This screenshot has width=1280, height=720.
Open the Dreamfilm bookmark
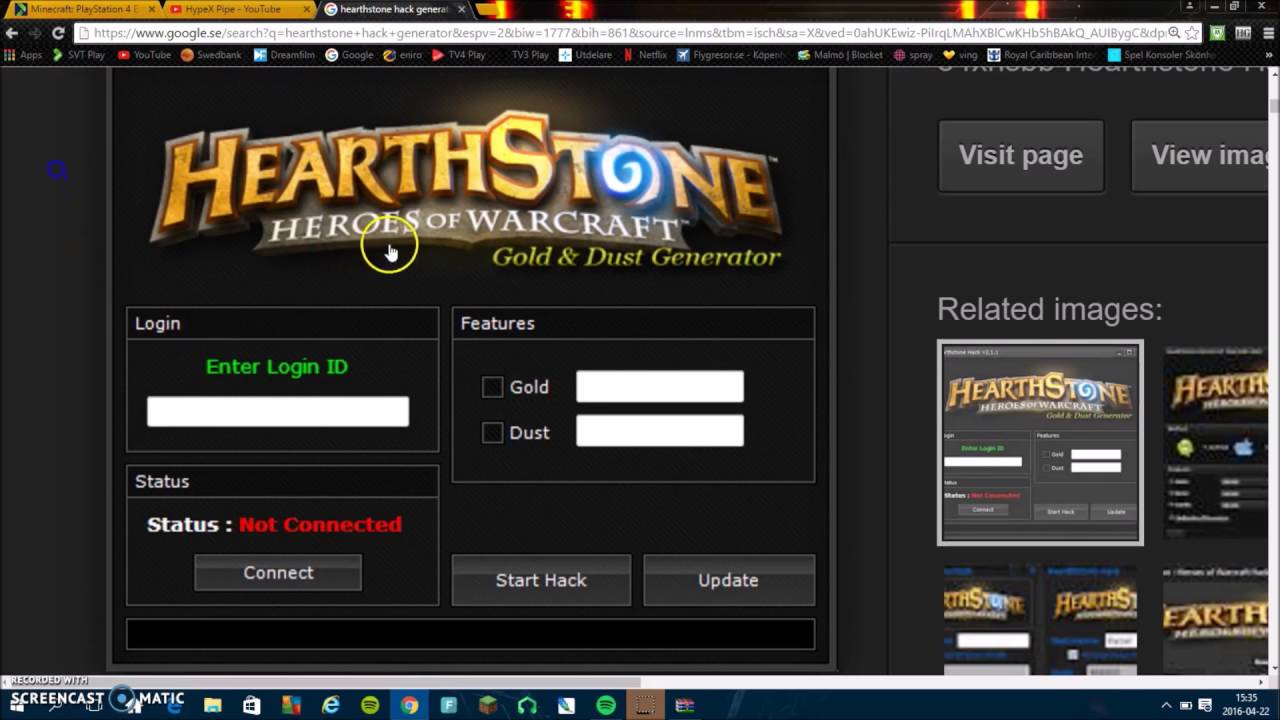pyautogui.click(x=284, y=55)
